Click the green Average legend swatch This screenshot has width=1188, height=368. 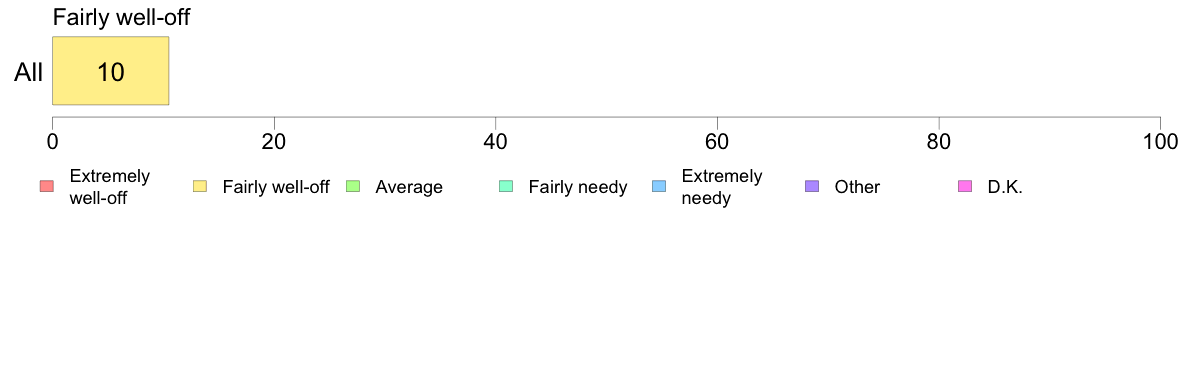[353, 186]
